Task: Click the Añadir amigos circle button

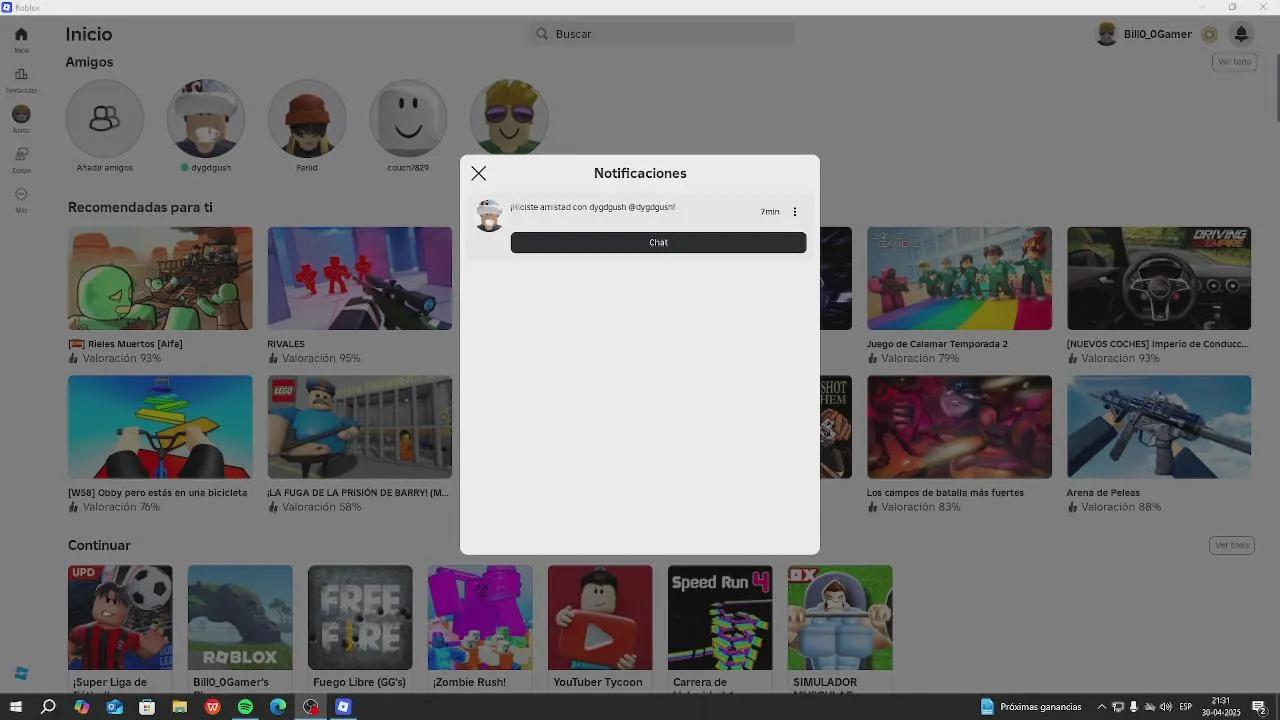Action: (x=105, y=119)
